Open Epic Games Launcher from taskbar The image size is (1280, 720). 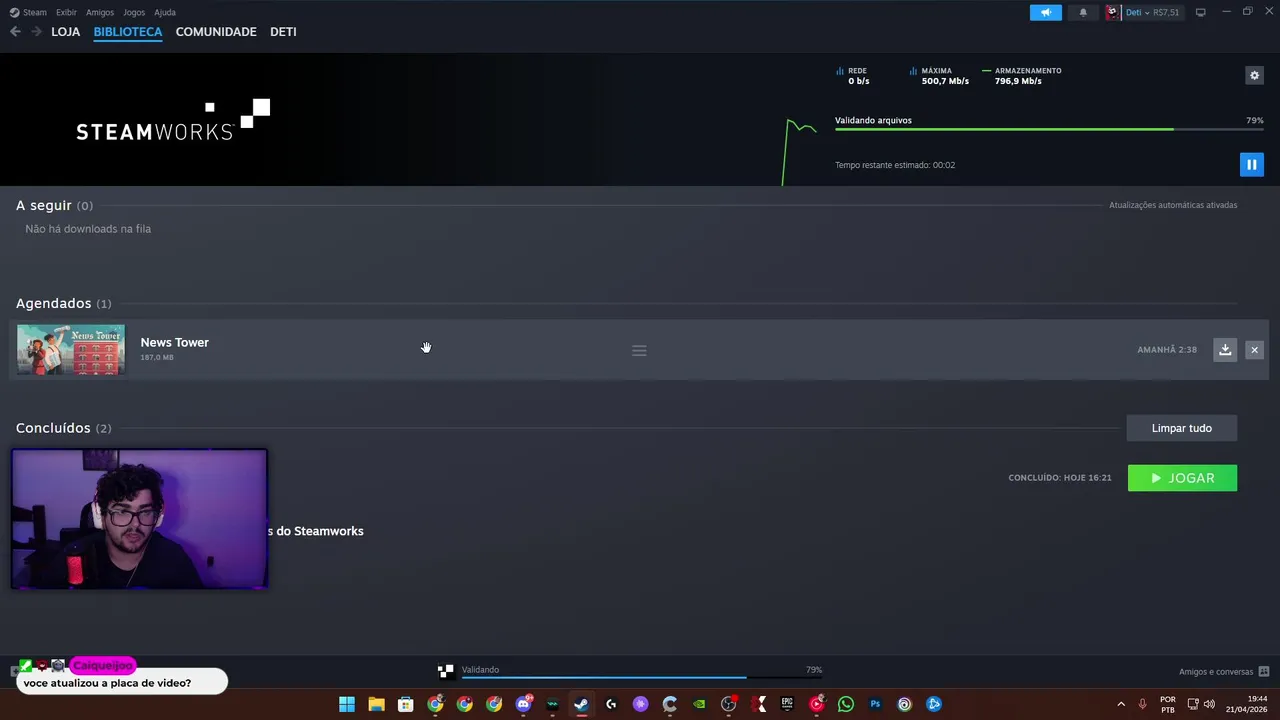[787, 704]
